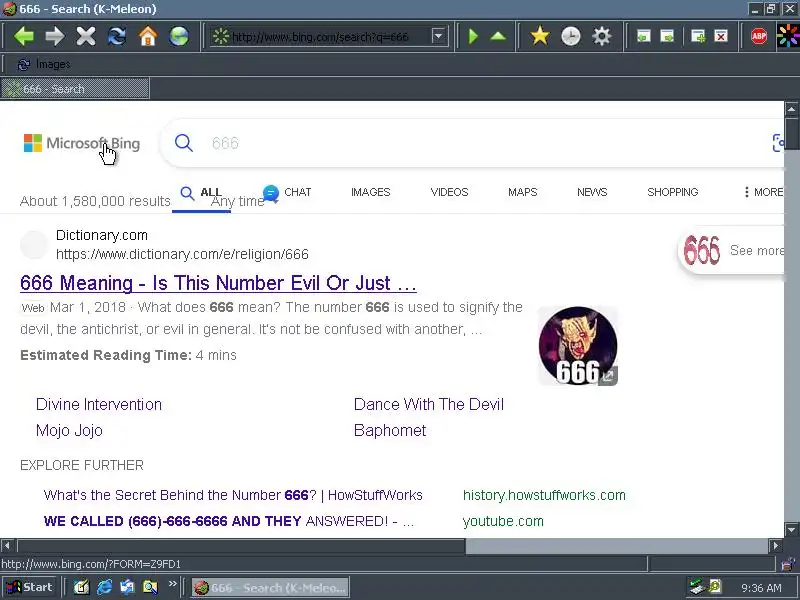Click the first quick launch icon beside Start
The width and height of the screenshot is (800, 600).
tap(81, 587)
